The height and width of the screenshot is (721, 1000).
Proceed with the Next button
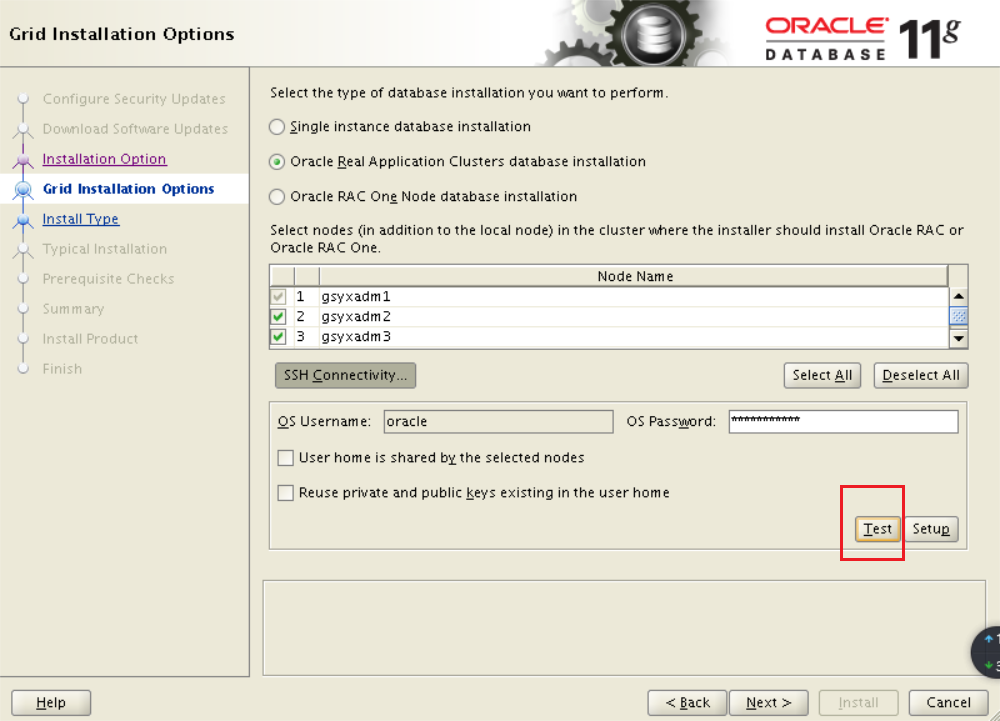click(768, 703)
